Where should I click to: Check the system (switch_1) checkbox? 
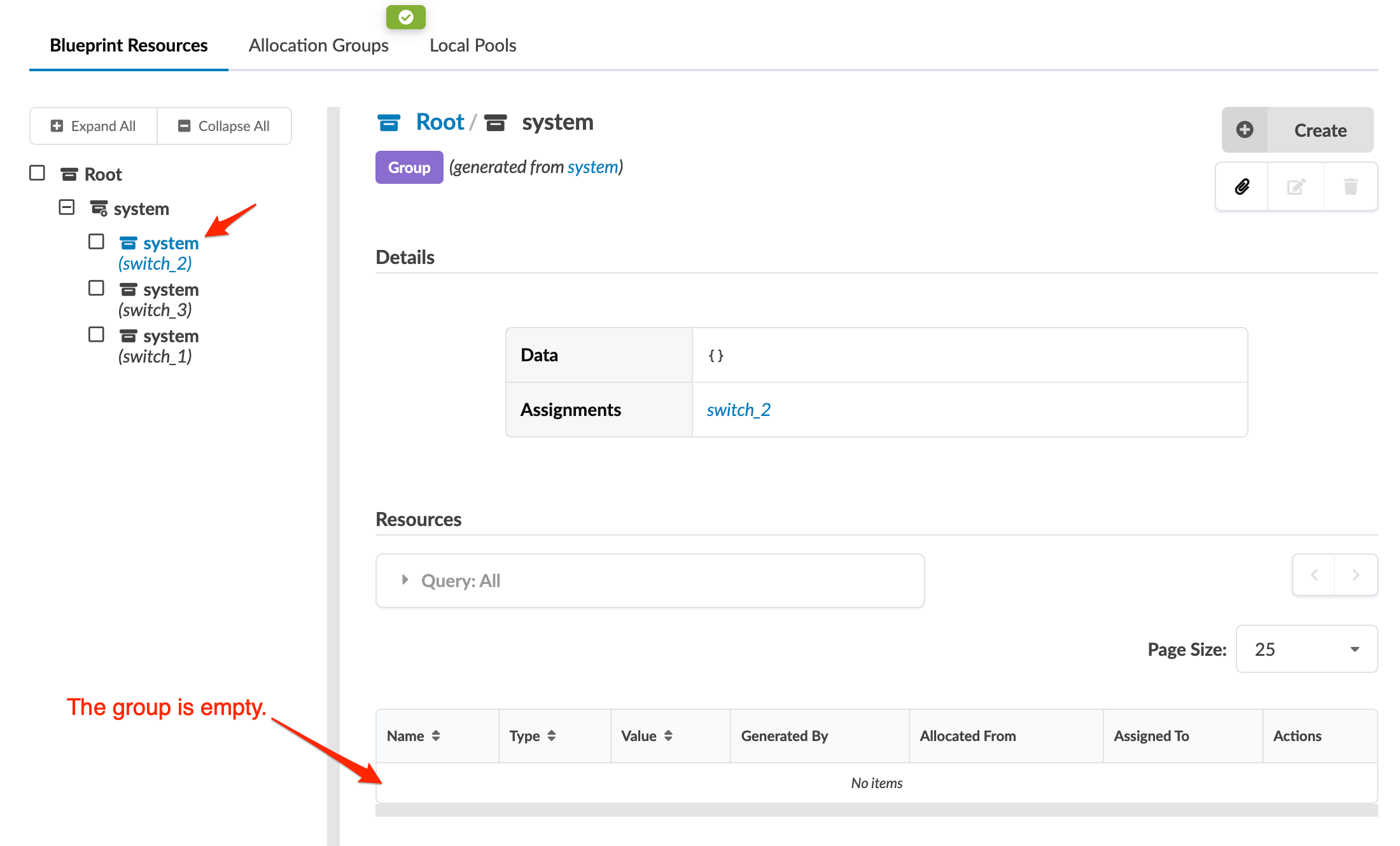[96, 335]
